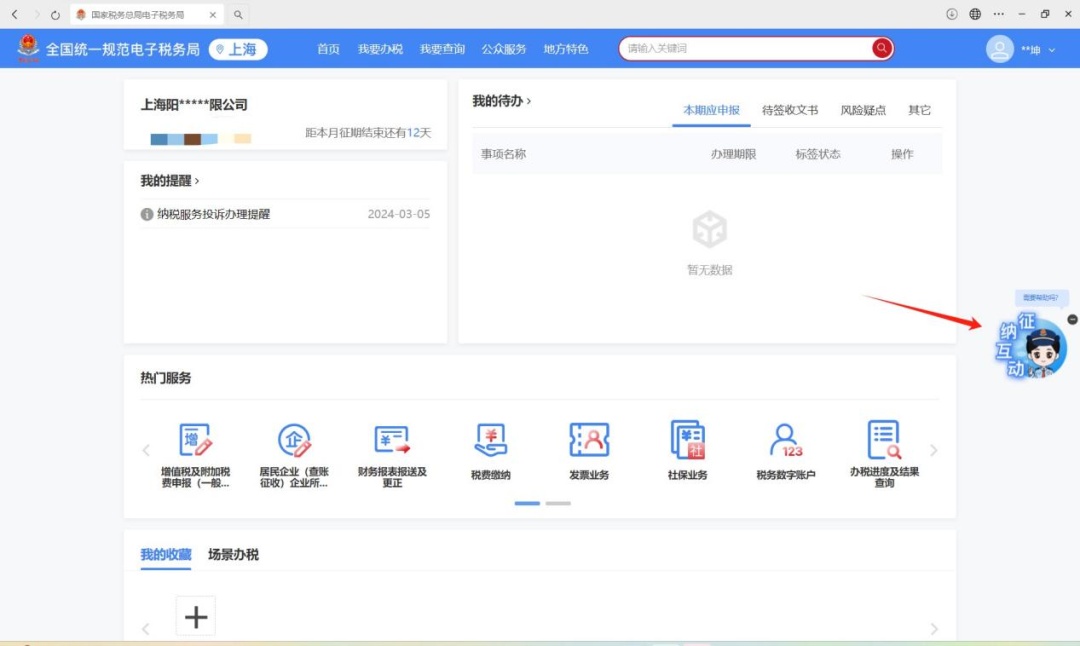
Task: Open 财务报表报送及更正 service icon
Action: point(392,440)
